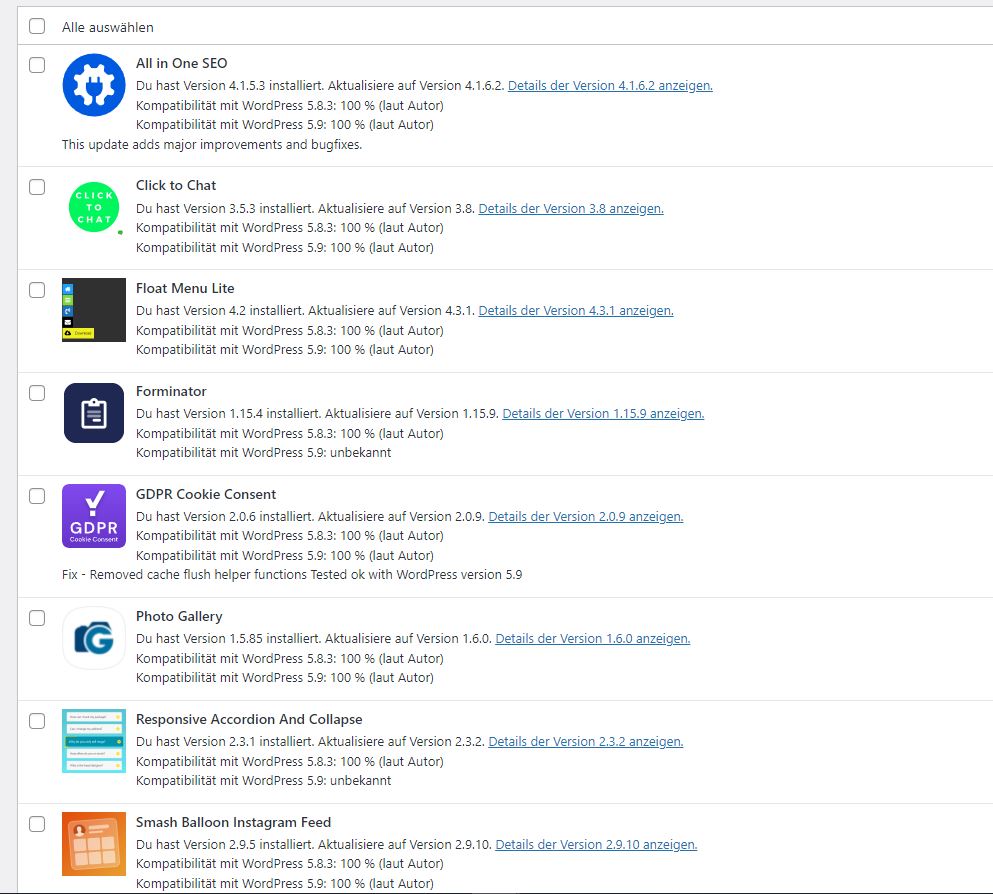Screen dimensions: 993x894
Task: Click the All in One SEO plugin icon
Action: click(x=93, y=85)
